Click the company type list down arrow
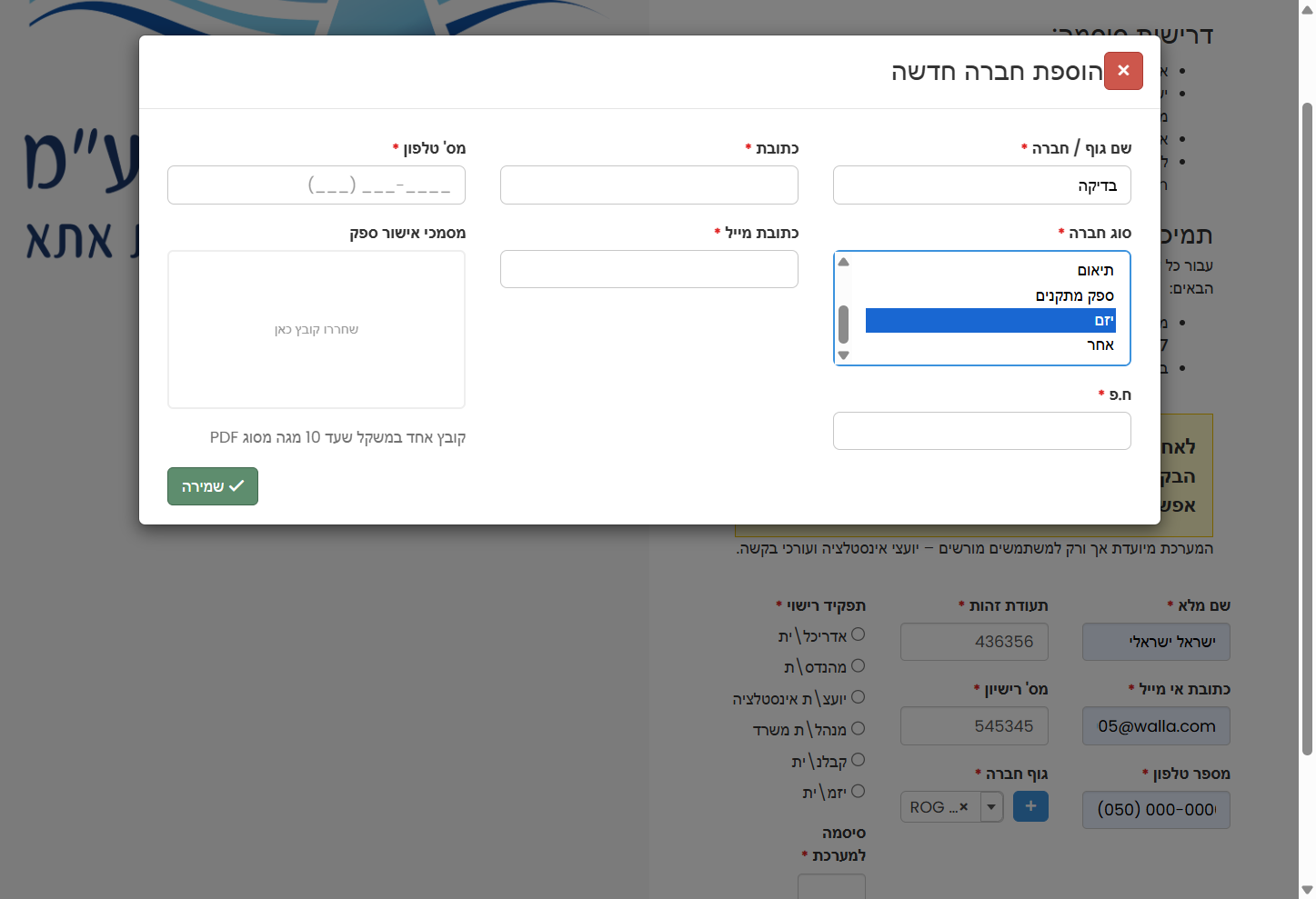Viewport: 1316px width, 899px height. pyautogui.click(x=843, y=355)
